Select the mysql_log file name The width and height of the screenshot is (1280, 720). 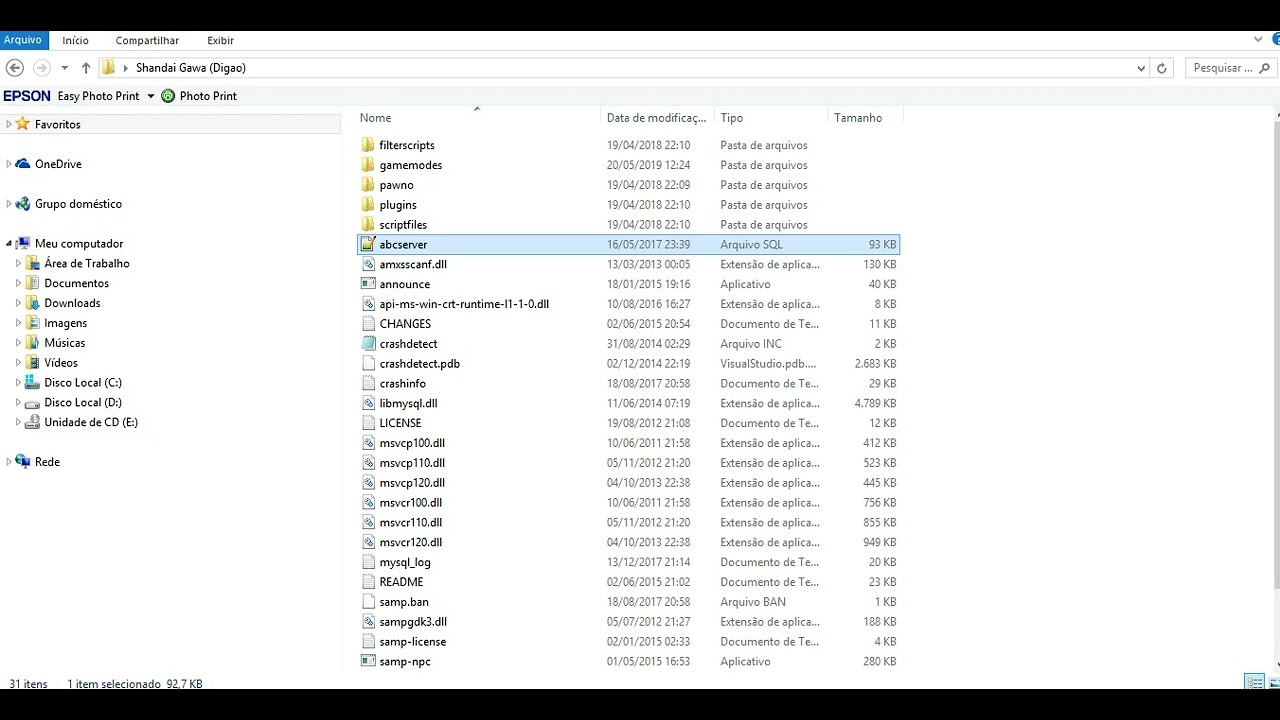[x=405, y=562]
